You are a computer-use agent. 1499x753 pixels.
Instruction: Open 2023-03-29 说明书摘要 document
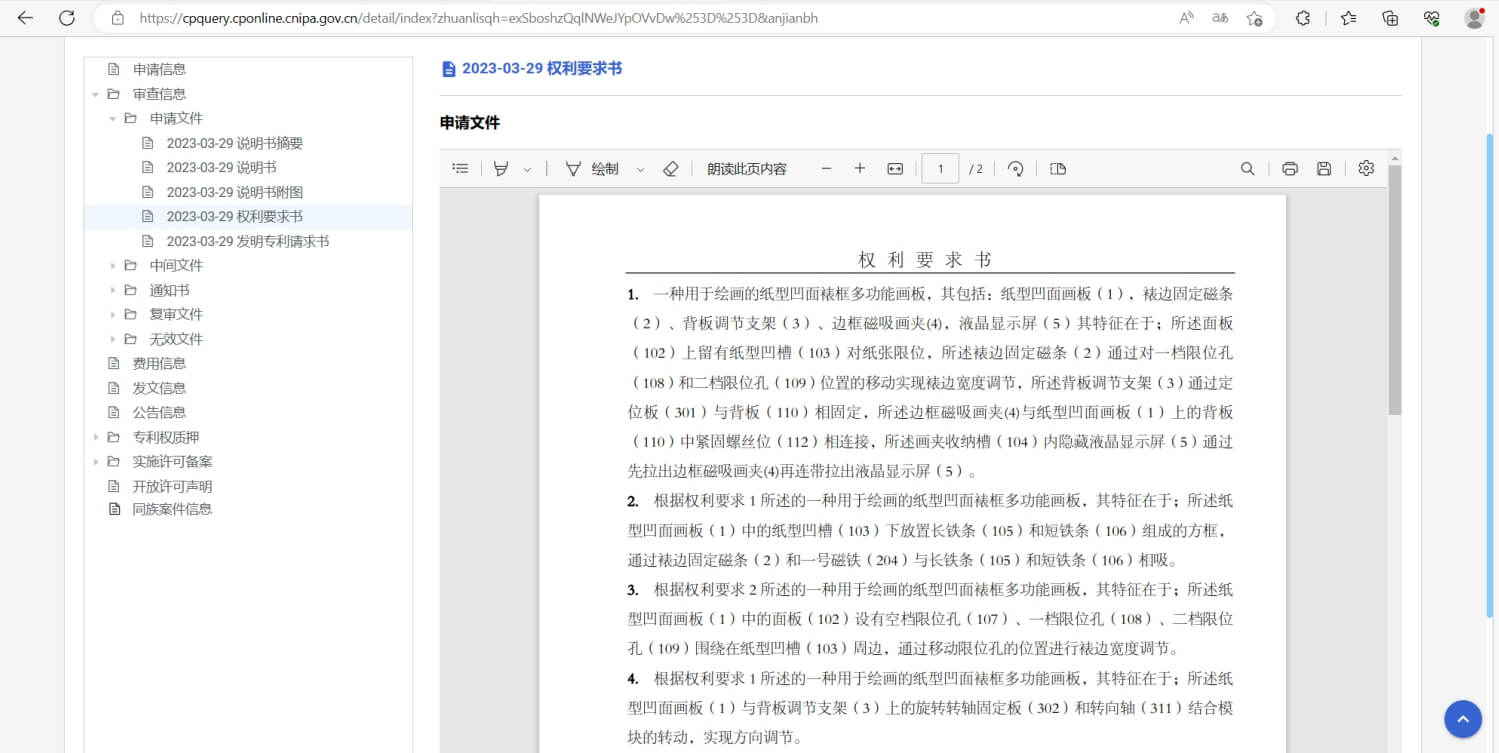click(234, 143)
